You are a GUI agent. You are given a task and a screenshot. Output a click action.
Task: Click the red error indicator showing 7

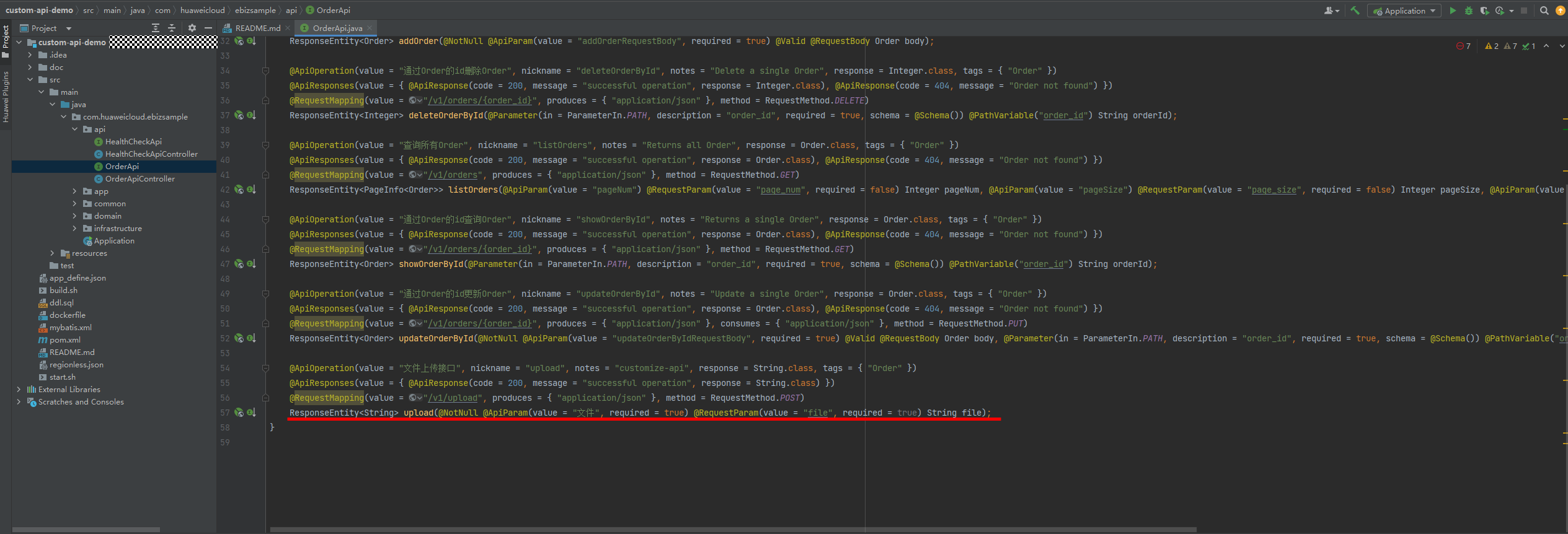(1463, 46)
